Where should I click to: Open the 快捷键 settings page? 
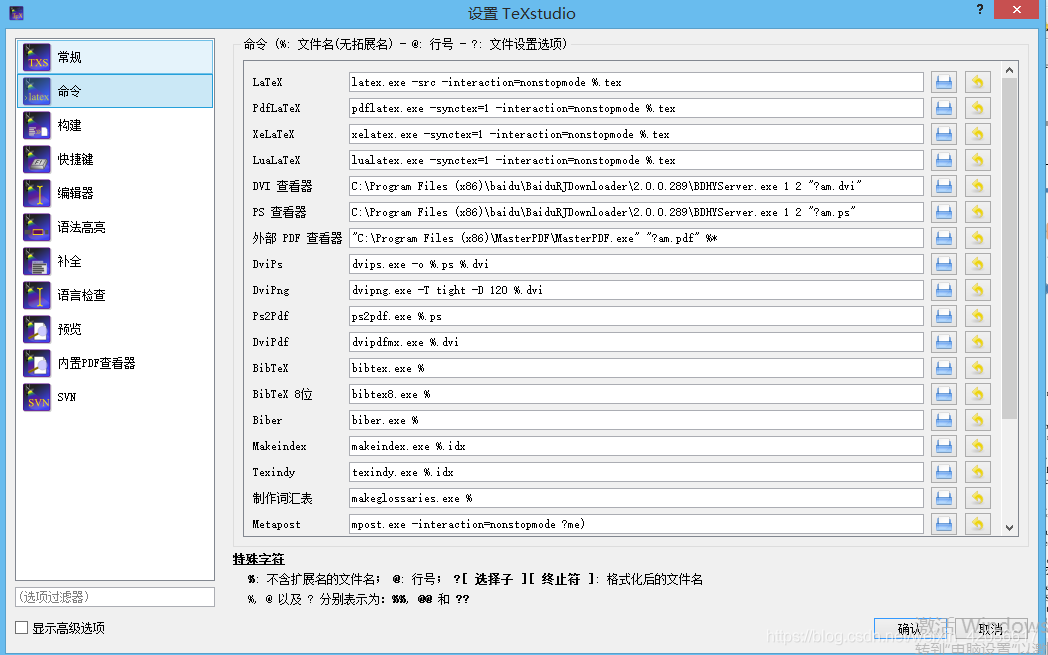point(115,159)
